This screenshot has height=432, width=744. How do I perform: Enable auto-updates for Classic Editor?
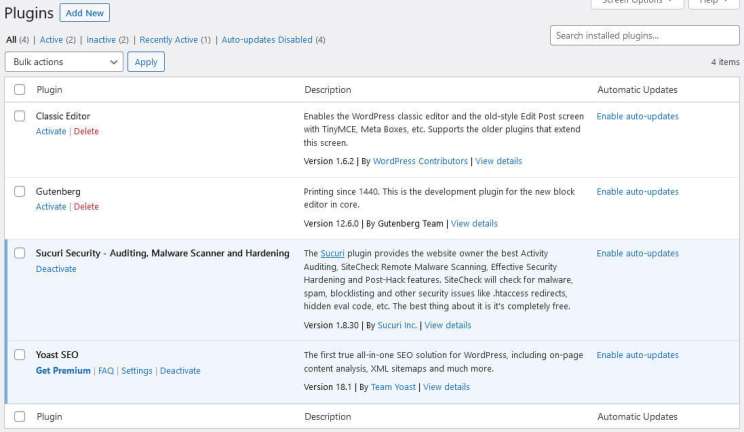click(x=637, y=116)
